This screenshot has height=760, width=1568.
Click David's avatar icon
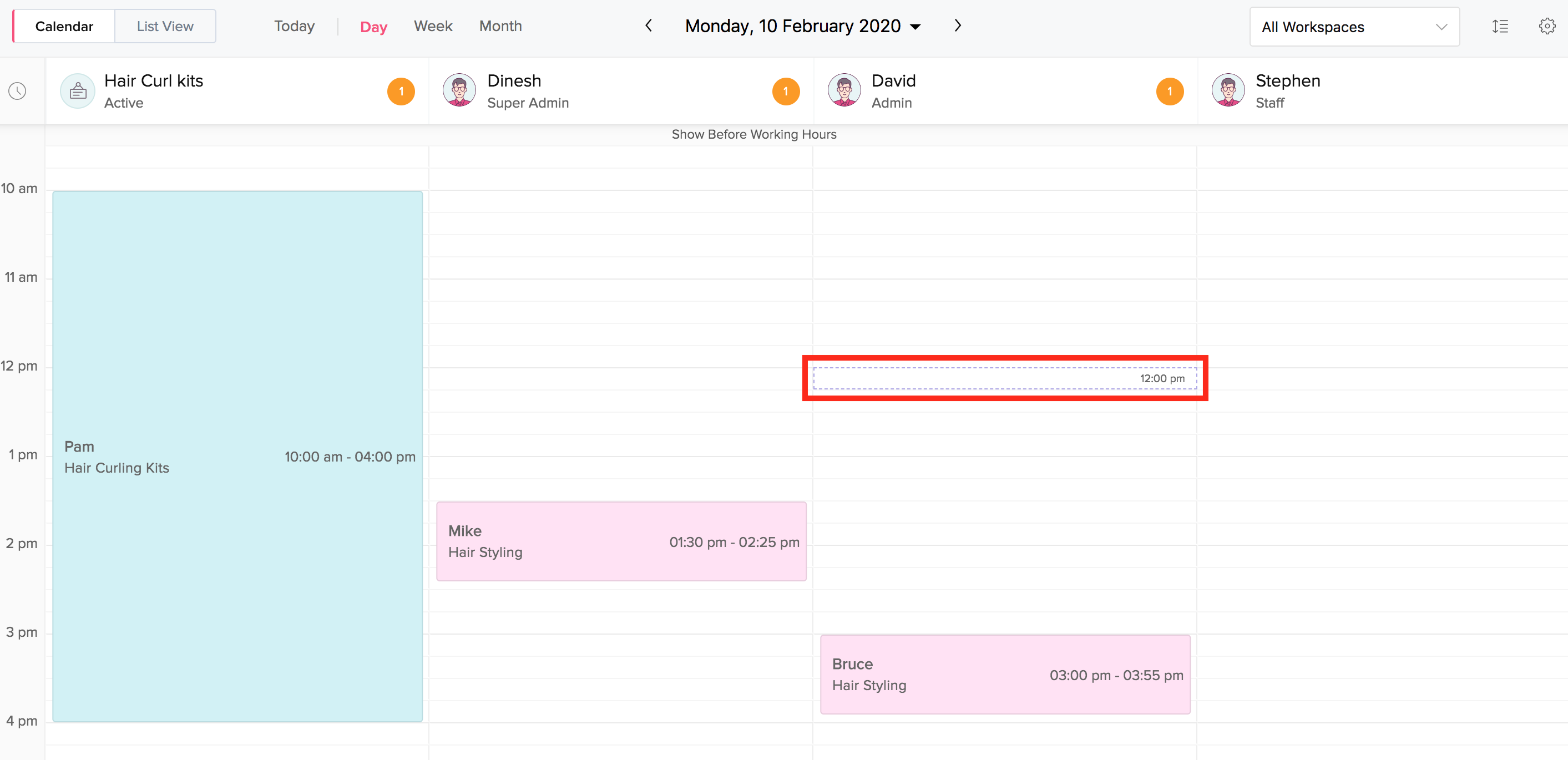[x=844, y=90]
